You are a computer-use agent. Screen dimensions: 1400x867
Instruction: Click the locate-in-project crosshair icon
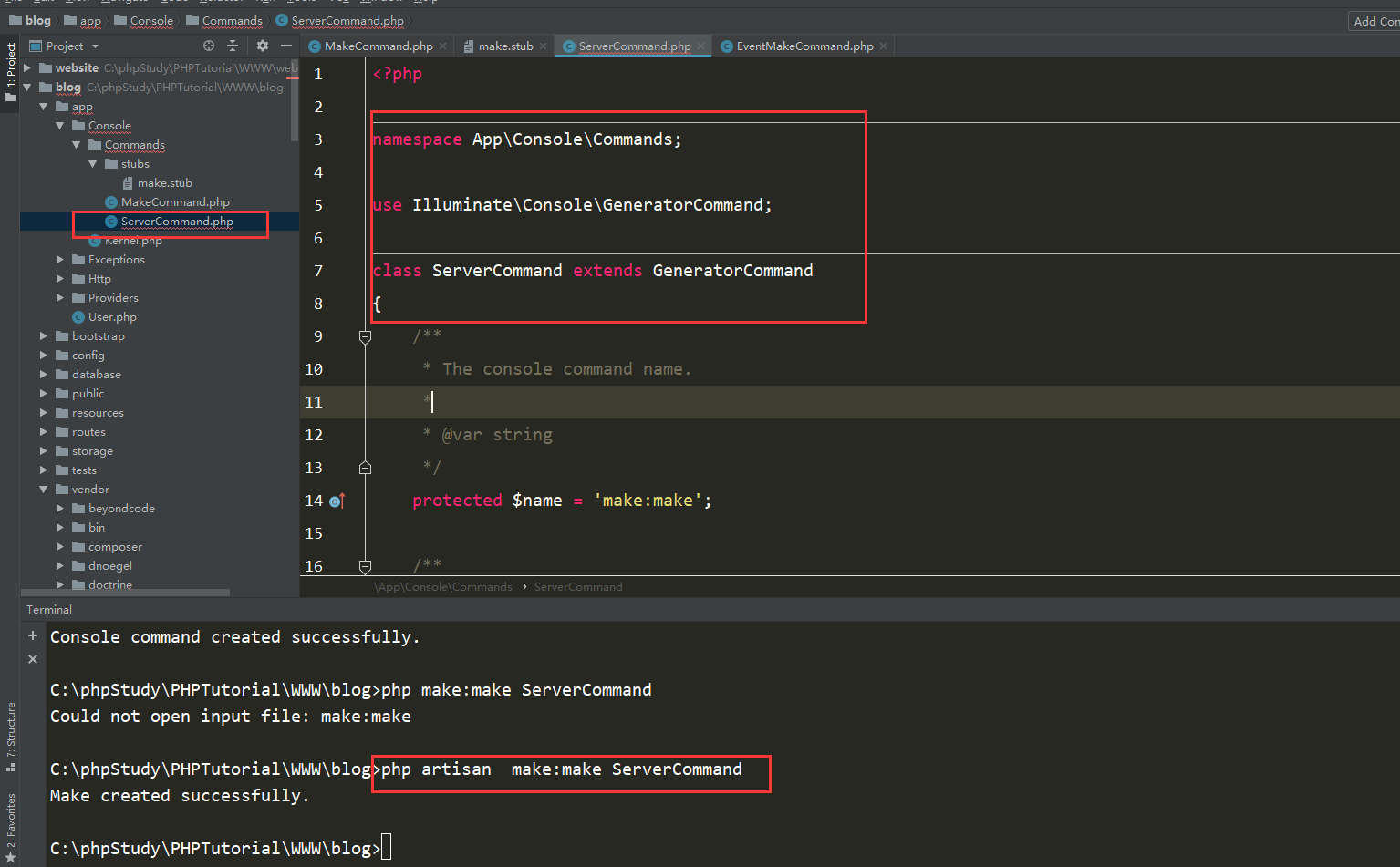(x=209, y=46)
